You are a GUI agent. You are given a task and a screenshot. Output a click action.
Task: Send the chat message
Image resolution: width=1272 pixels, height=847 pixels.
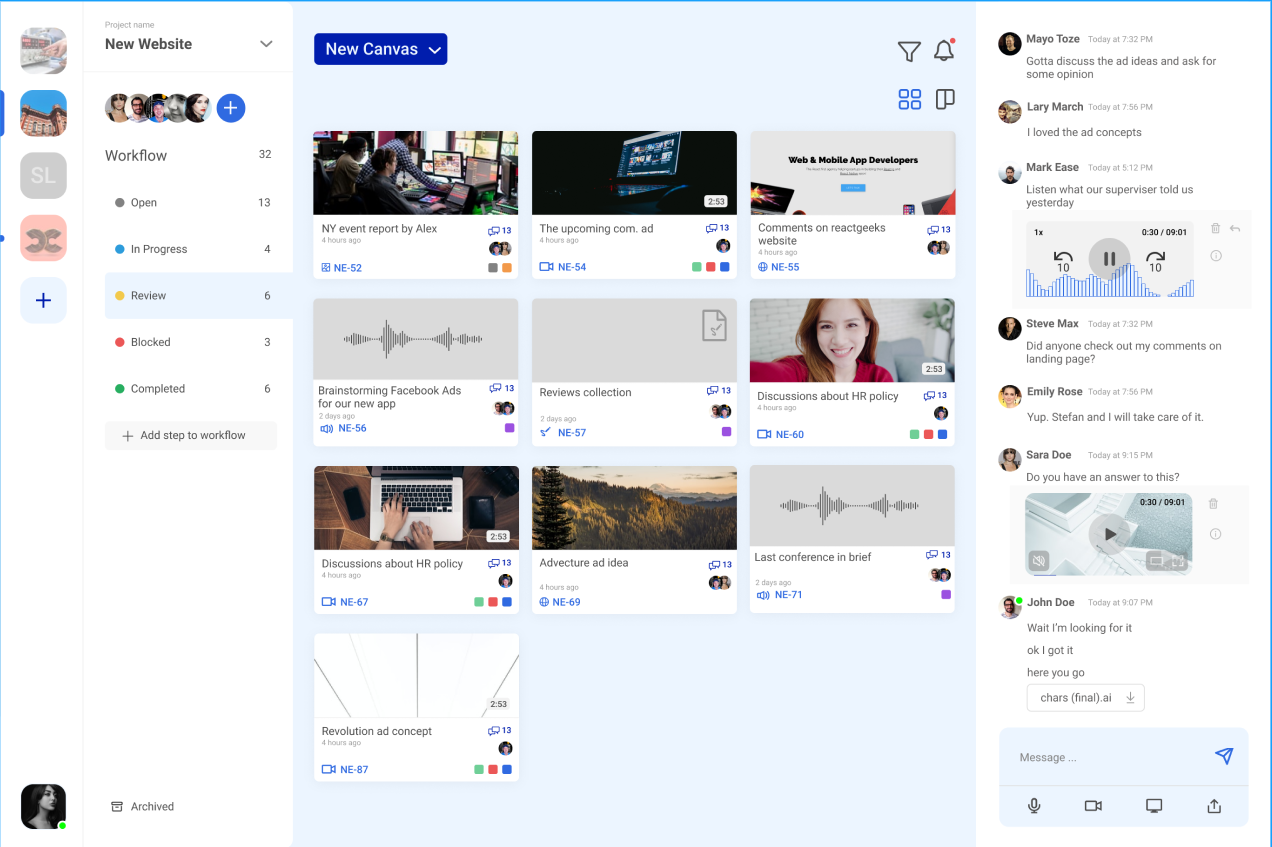click(1224, 756)
